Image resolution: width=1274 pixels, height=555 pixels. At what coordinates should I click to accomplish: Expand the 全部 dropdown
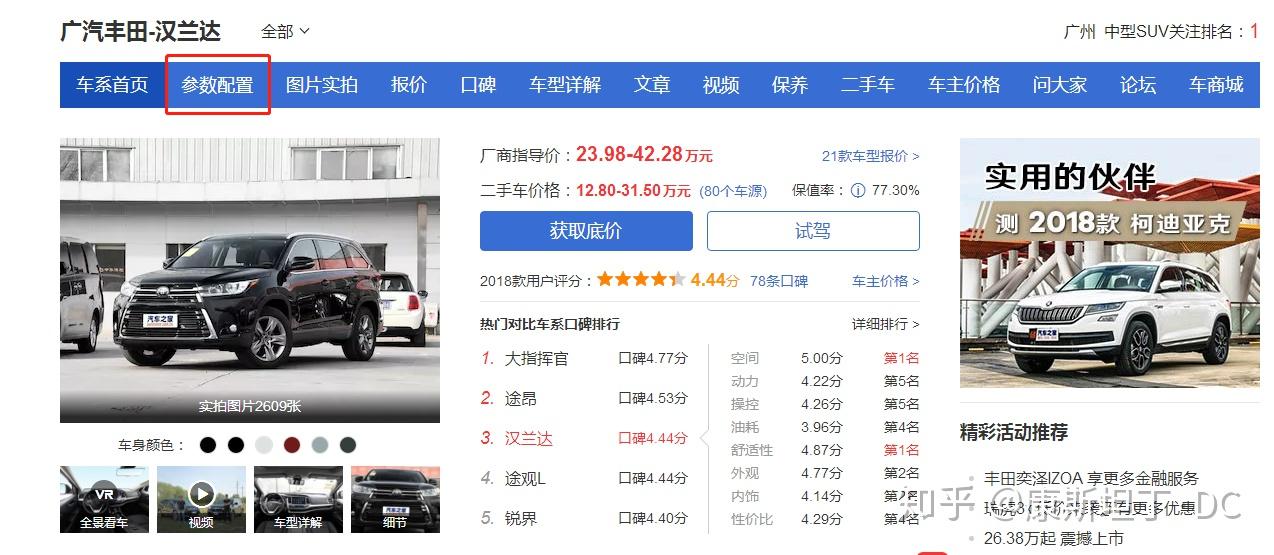click(286, 32)
